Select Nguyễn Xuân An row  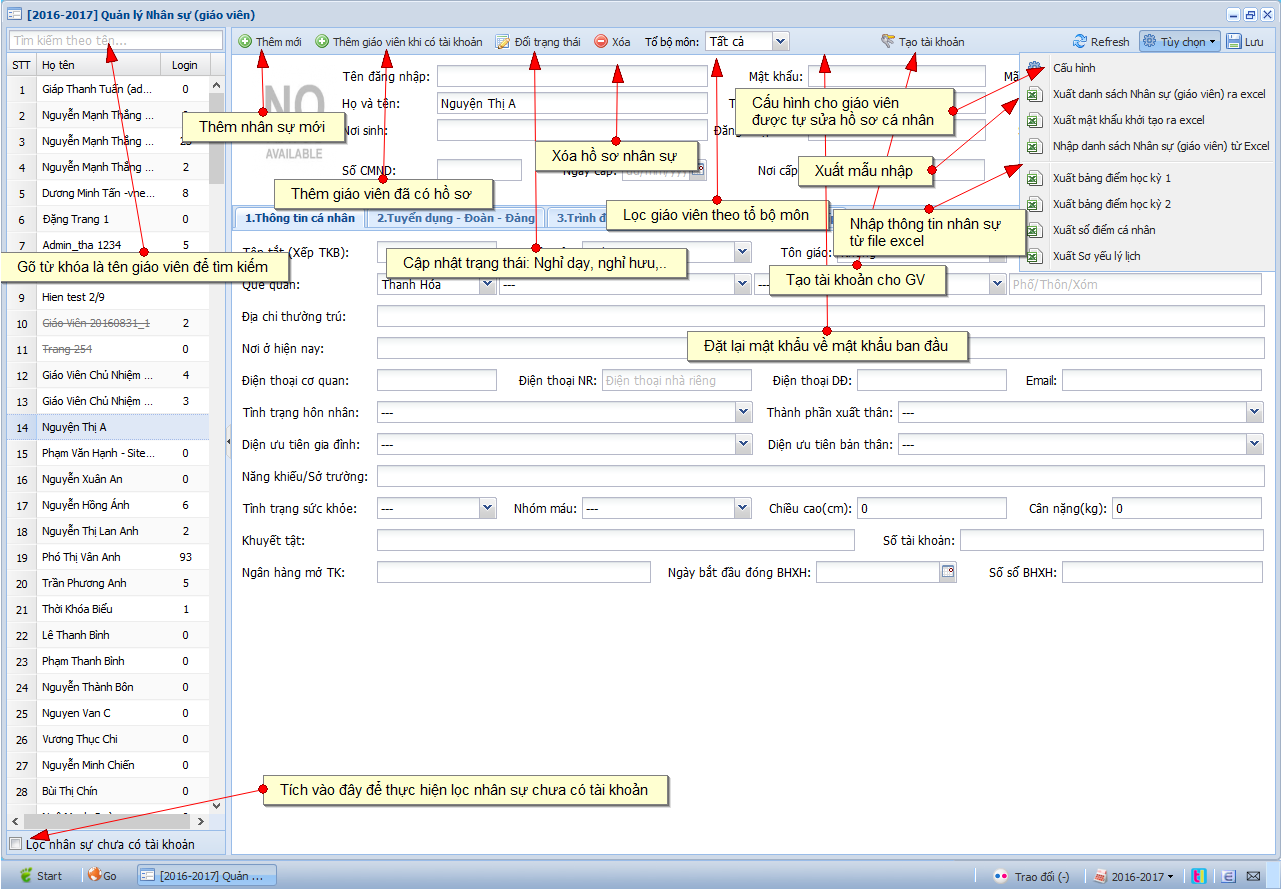tap(108, 479)
